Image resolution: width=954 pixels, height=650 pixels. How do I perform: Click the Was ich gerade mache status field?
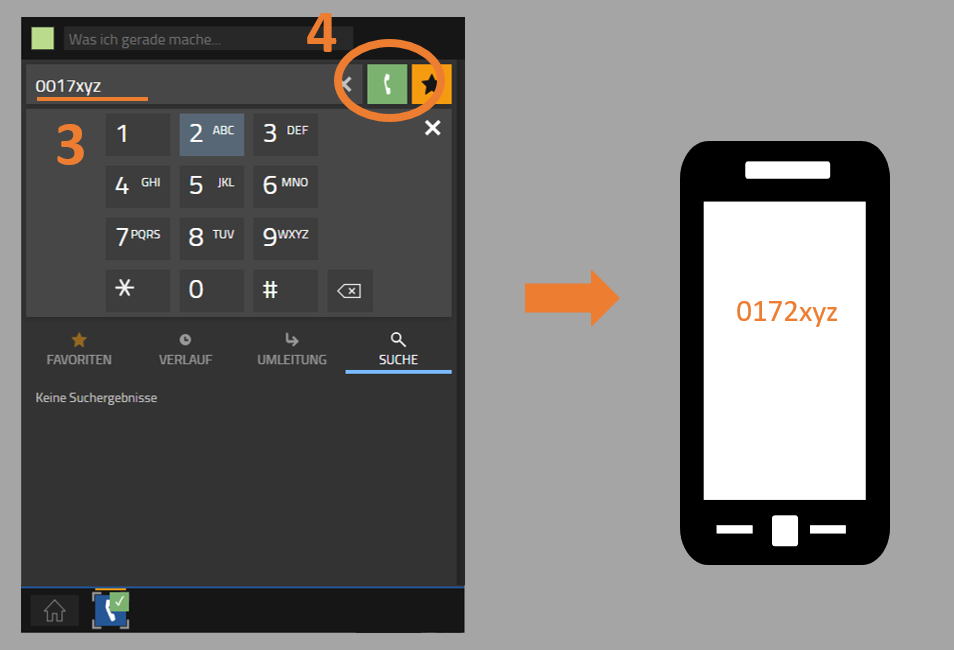click(x=200, y=39)
